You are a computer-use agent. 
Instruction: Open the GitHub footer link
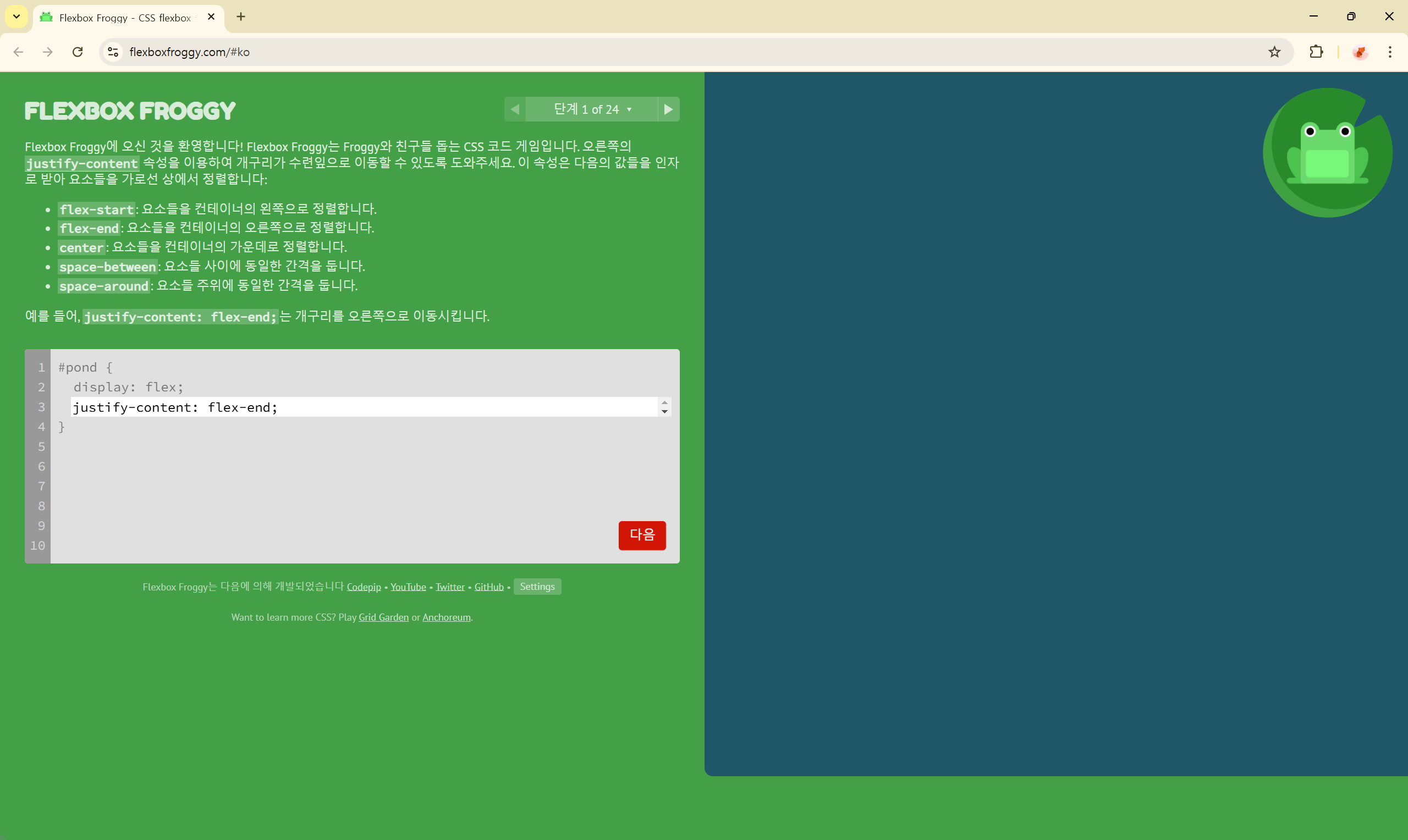[x=488, y=587]
